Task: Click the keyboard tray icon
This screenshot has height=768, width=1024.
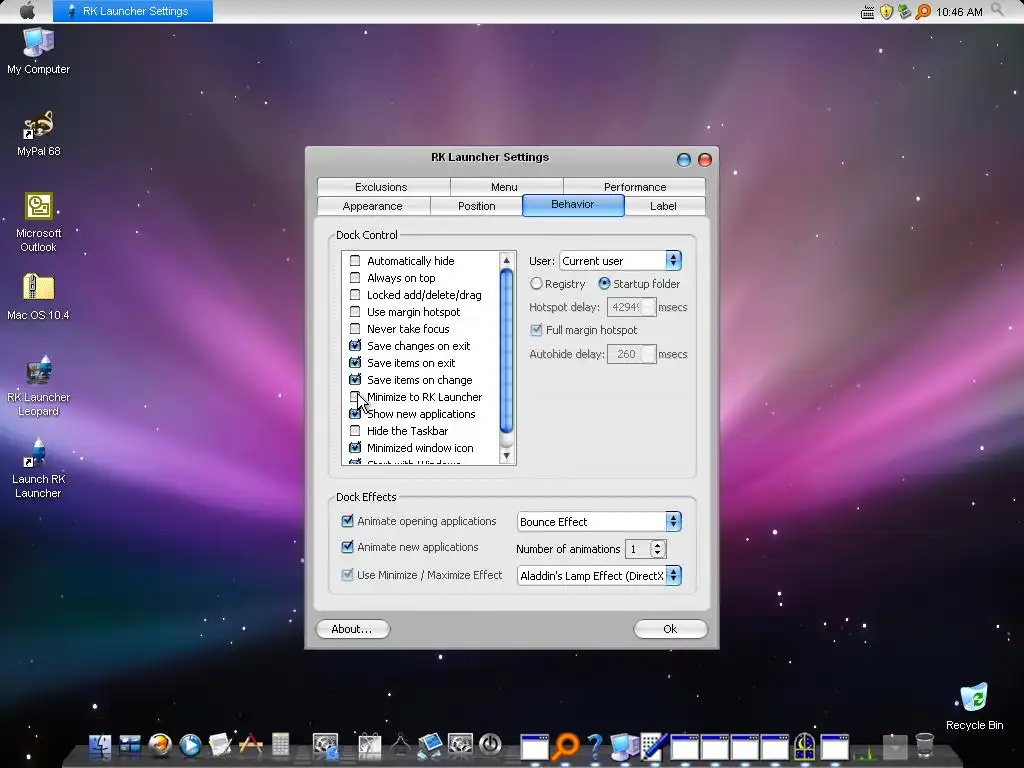Action: (x=867, y=12)
